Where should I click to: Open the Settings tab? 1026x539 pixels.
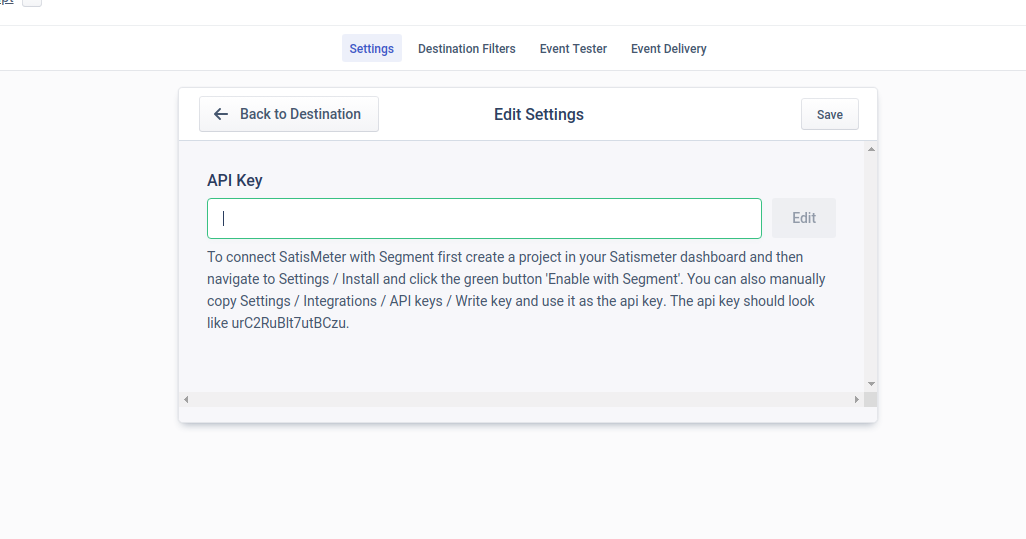(x=372, y=48)
